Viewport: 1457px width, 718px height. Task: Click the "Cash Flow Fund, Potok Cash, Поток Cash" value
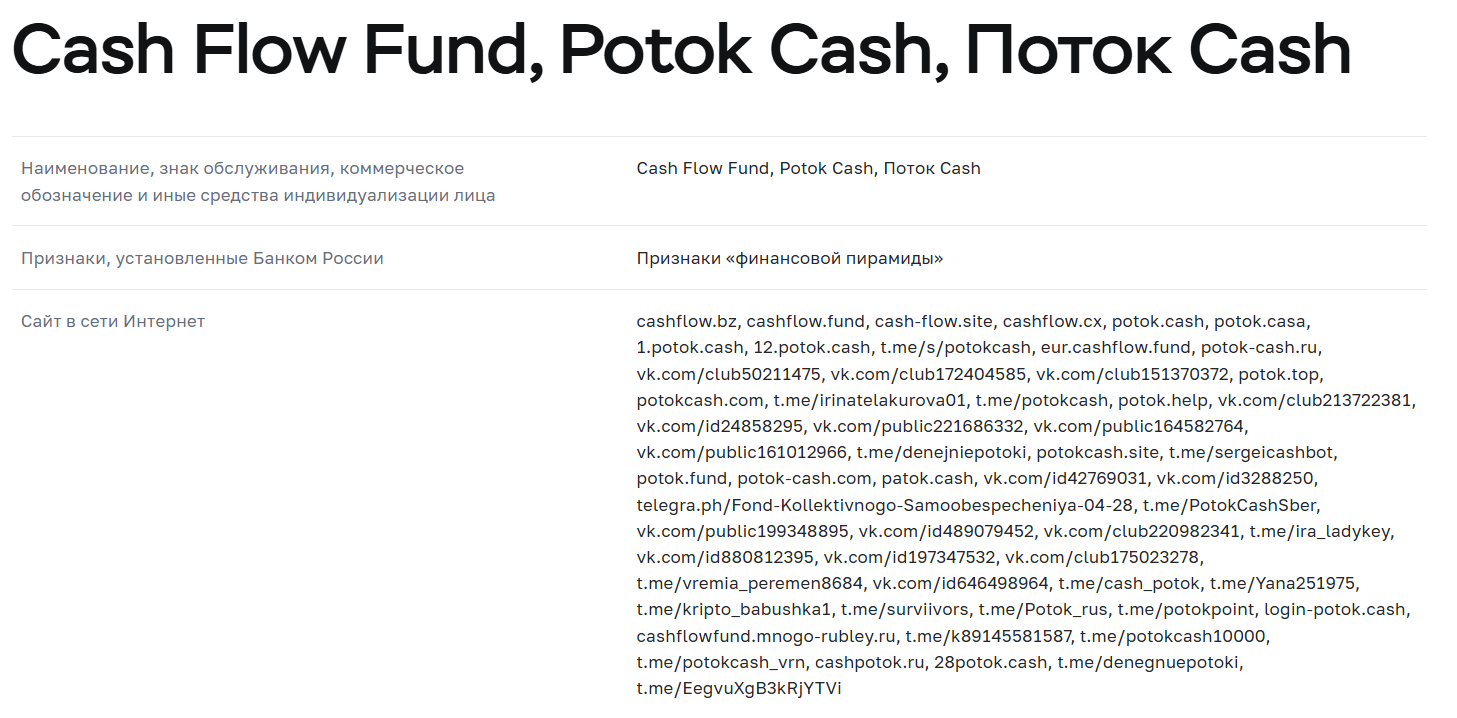click(808, 168)
